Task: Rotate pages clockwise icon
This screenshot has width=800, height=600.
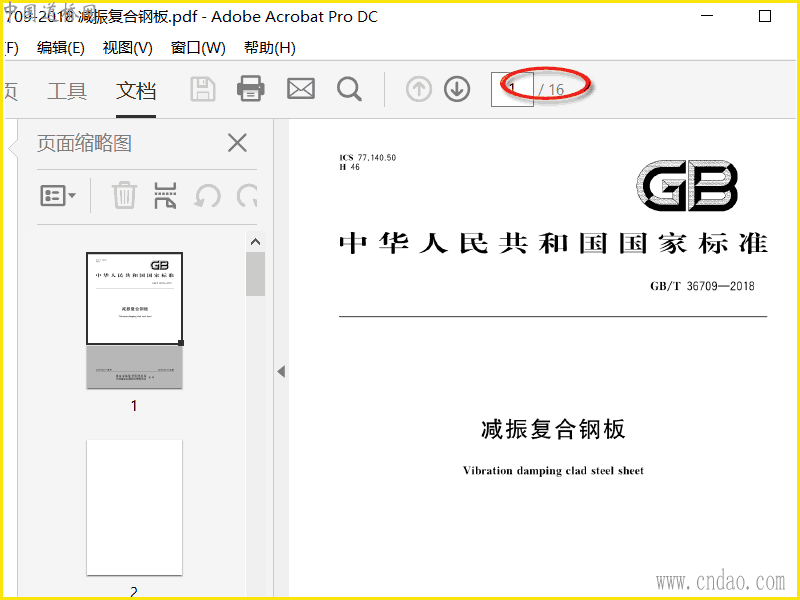Action: pos(247,196)
